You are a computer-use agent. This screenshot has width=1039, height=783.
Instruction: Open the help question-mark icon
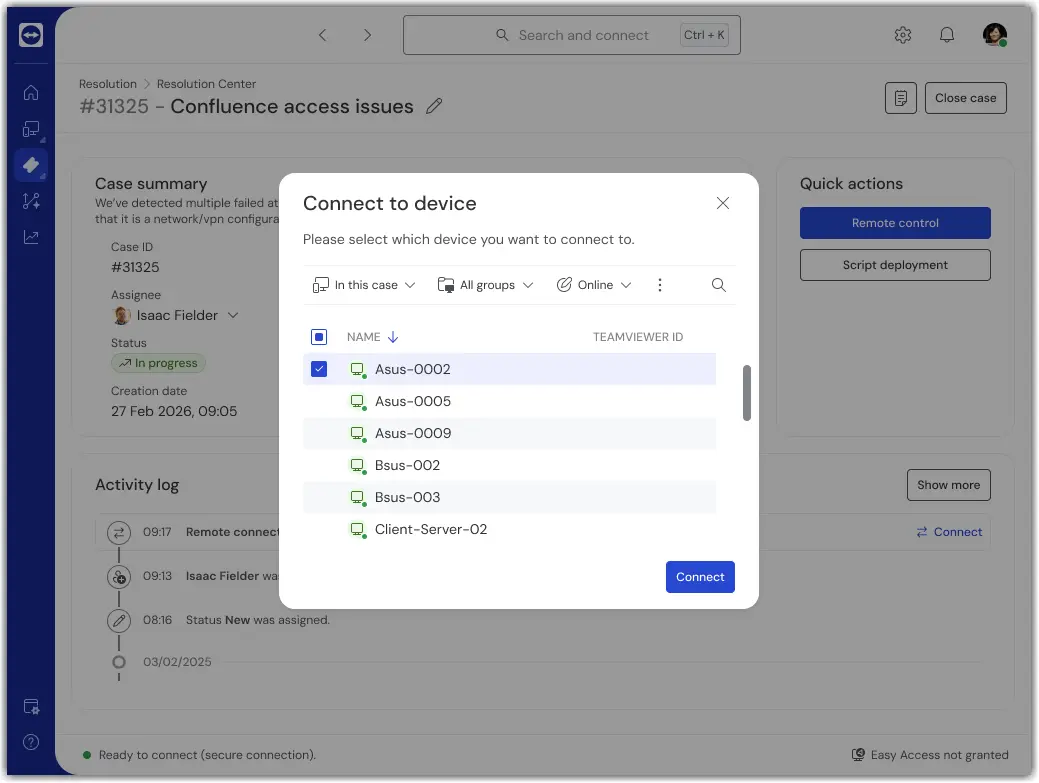30,742
